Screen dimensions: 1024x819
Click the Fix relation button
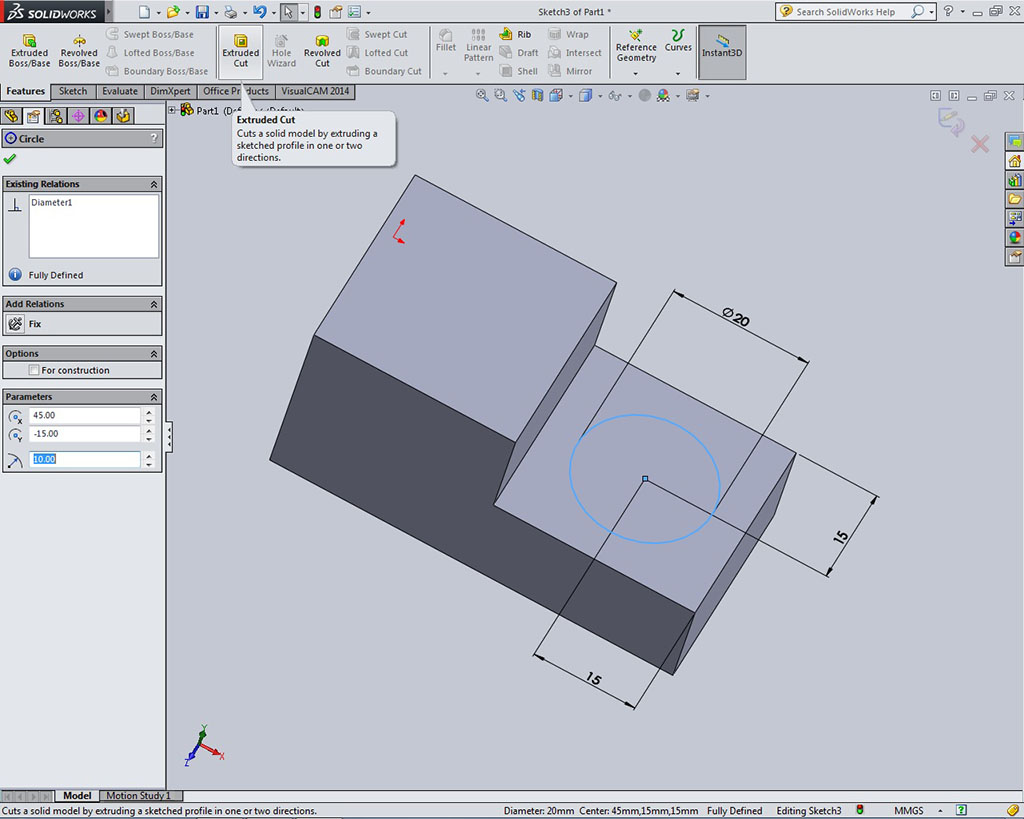(x=16, y=324)
